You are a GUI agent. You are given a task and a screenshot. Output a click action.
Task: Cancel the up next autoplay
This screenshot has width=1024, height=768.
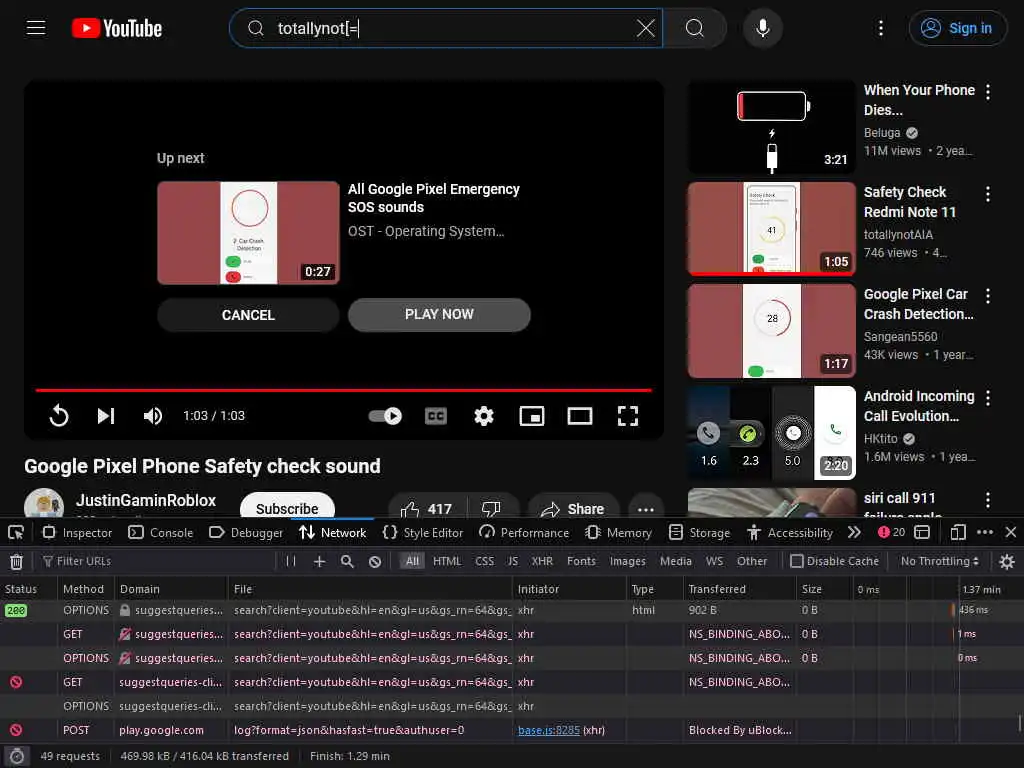coord(248,315)
